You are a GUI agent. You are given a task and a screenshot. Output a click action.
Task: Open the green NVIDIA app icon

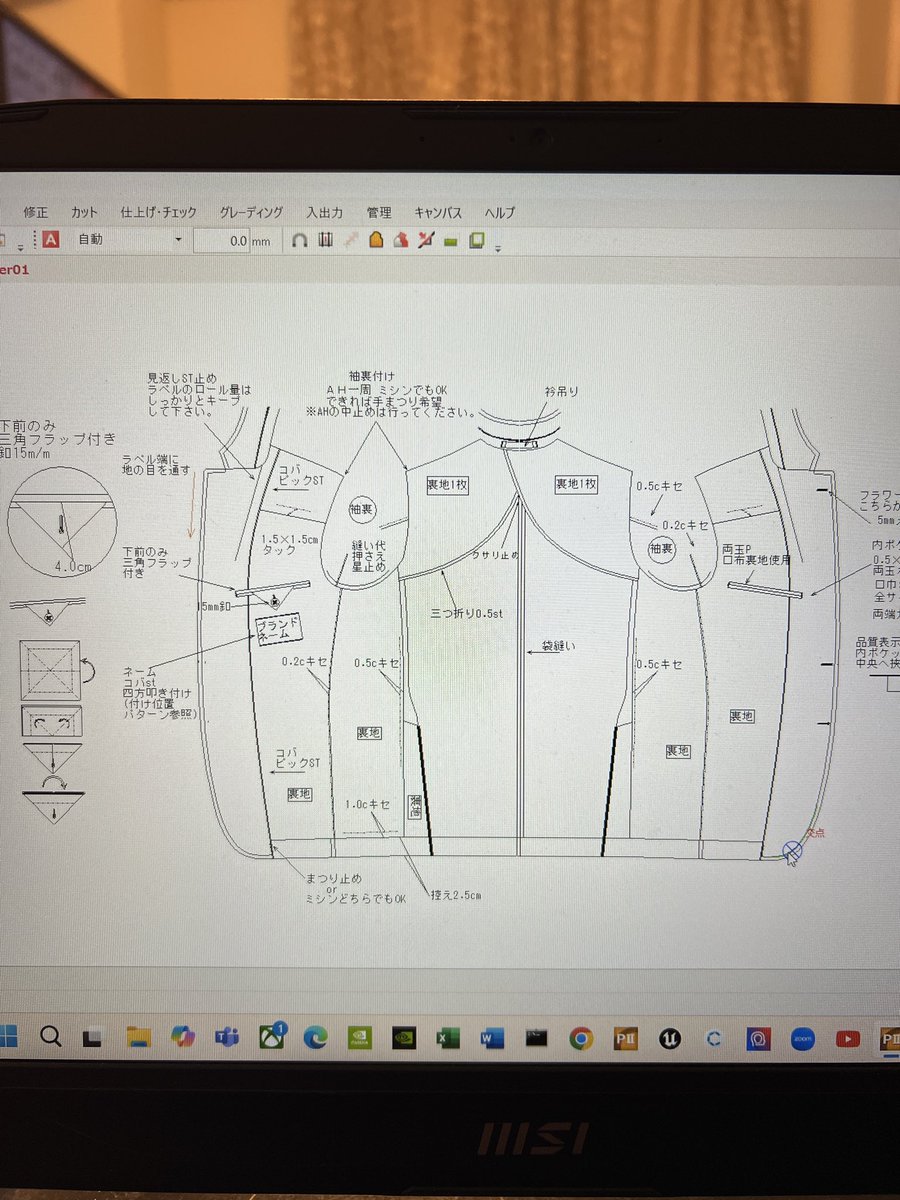coord(360,1038)
